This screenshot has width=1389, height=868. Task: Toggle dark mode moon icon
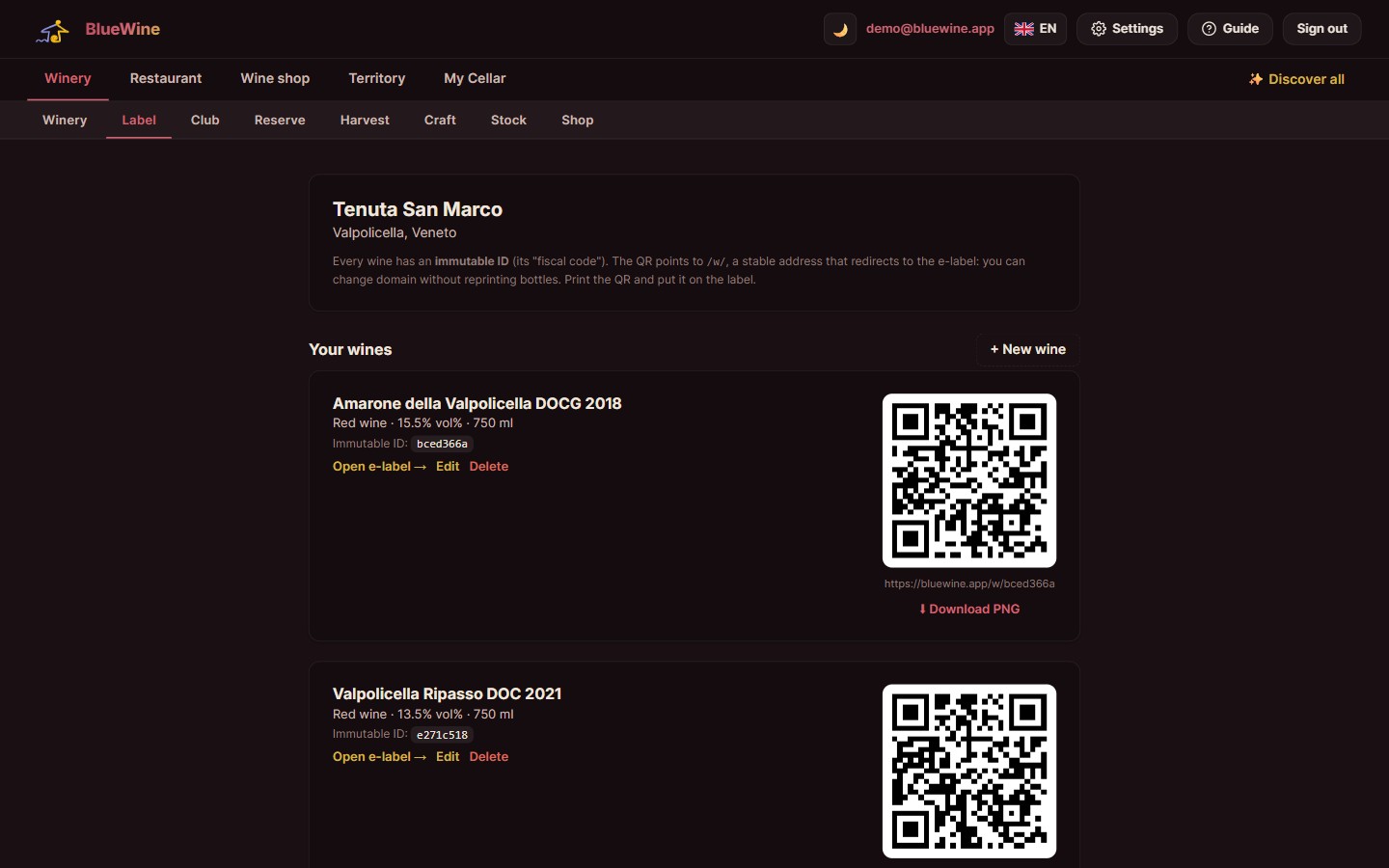coord(840,29)
